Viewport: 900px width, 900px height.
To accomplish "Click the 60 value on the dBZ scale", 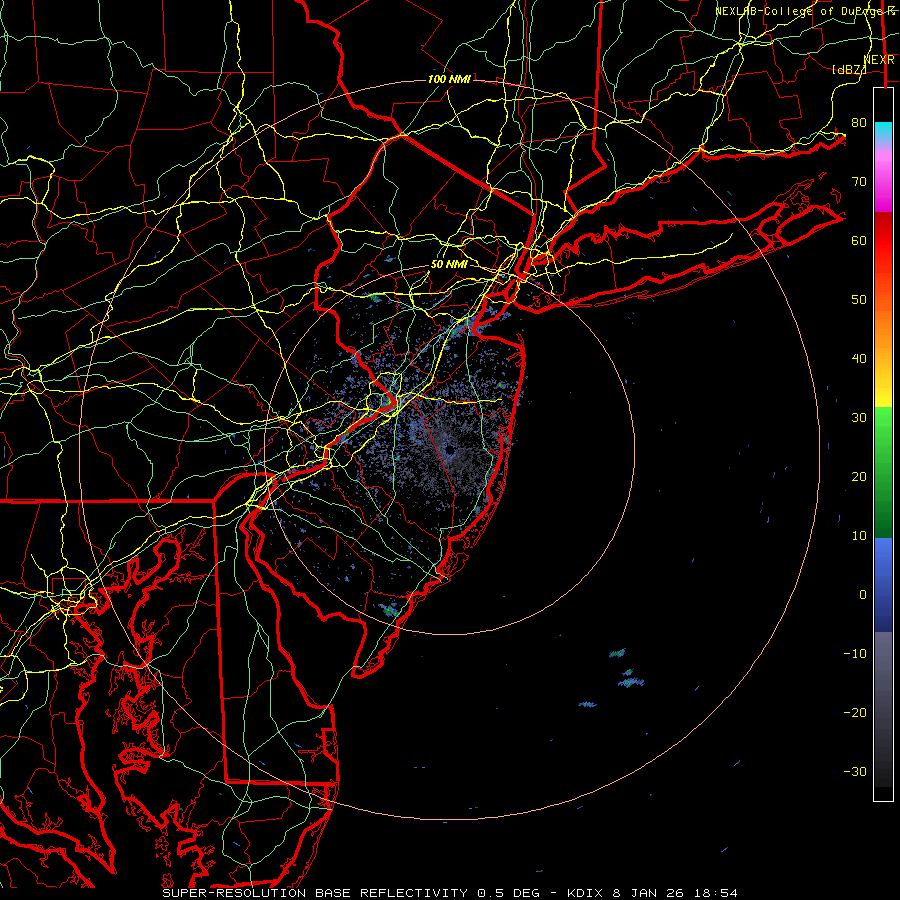I will coord(859,240).
